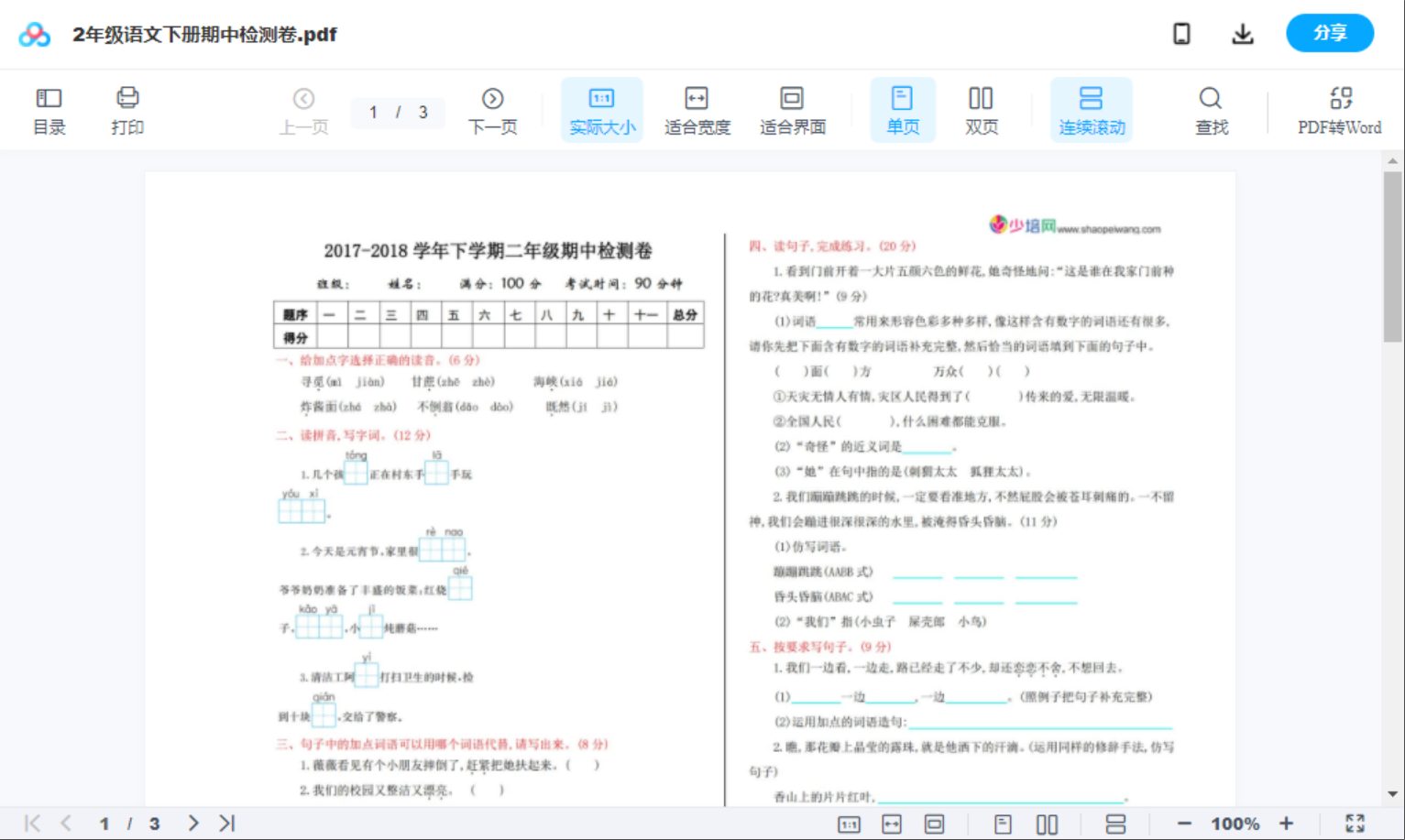This screenshot has height=840, width=1405.
Task: Click the 分享 share button
Action: click(x=1330, y=33)
